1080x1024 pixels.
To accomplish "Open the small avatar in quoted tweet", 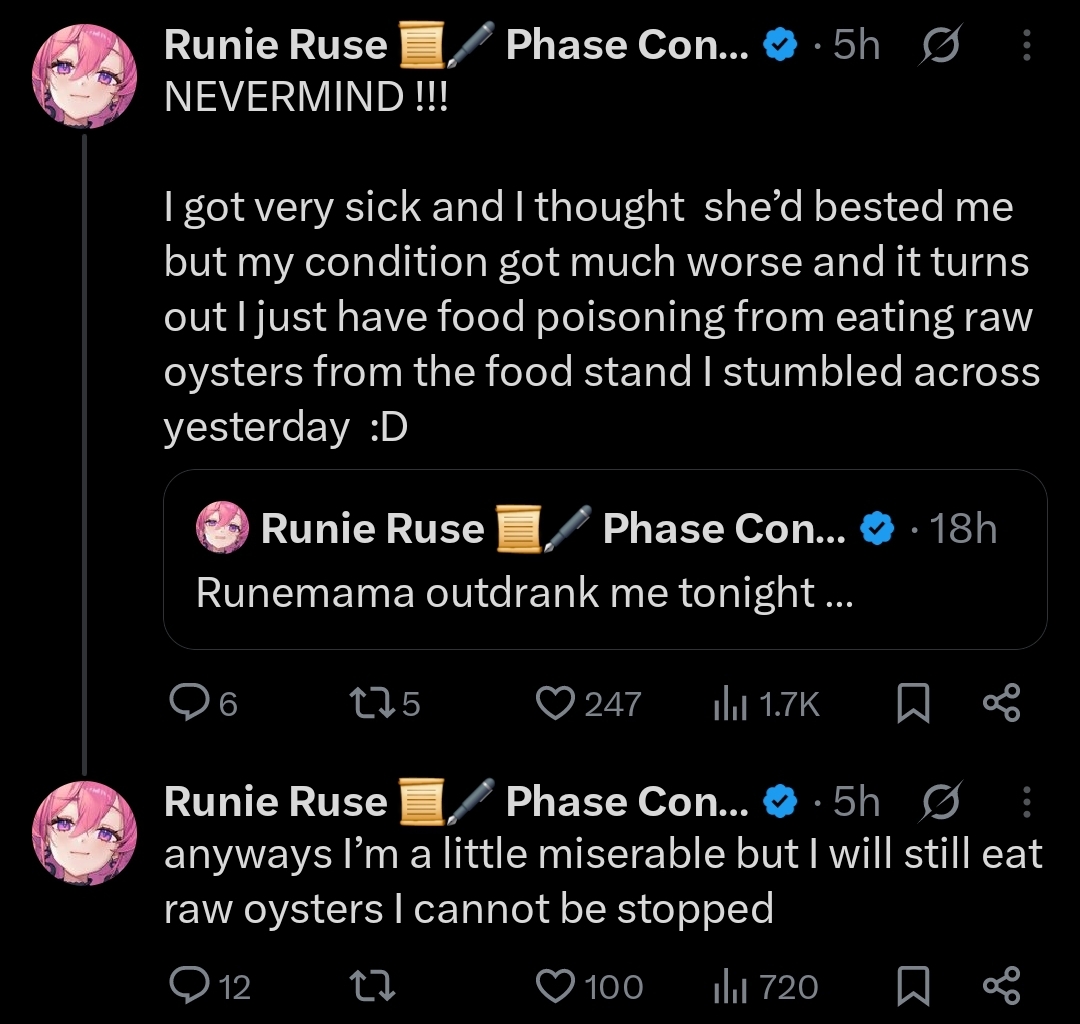I will tap(222, 527).
